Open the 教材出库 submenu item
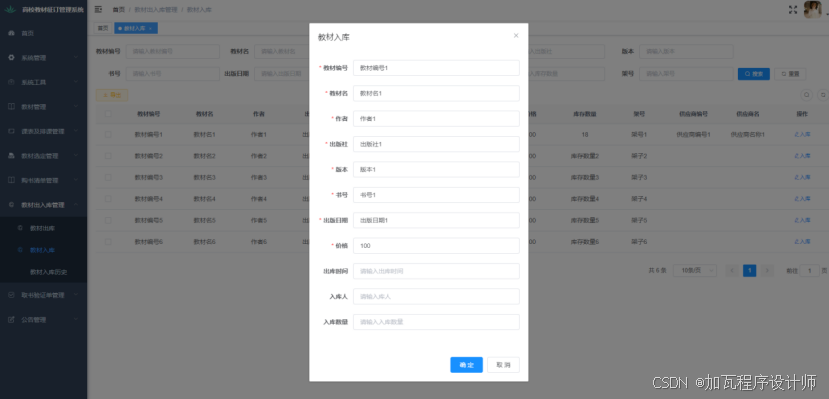 point(43,228)
